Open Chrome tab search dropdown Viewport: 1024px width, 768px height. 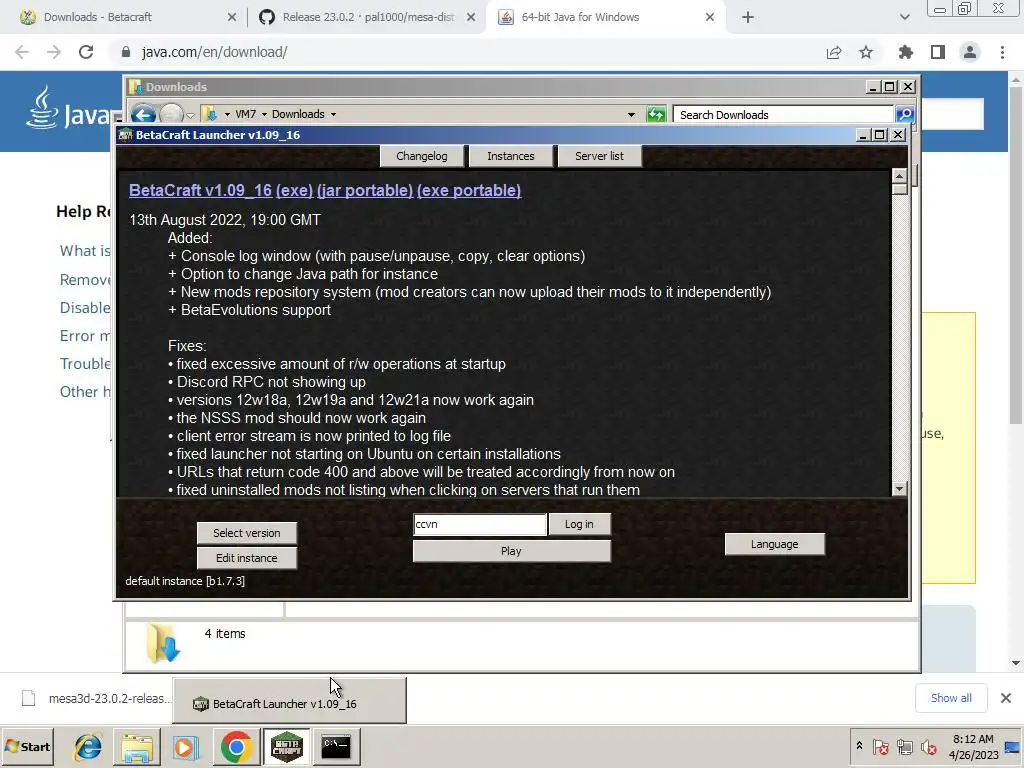click(x=904, y=18)
